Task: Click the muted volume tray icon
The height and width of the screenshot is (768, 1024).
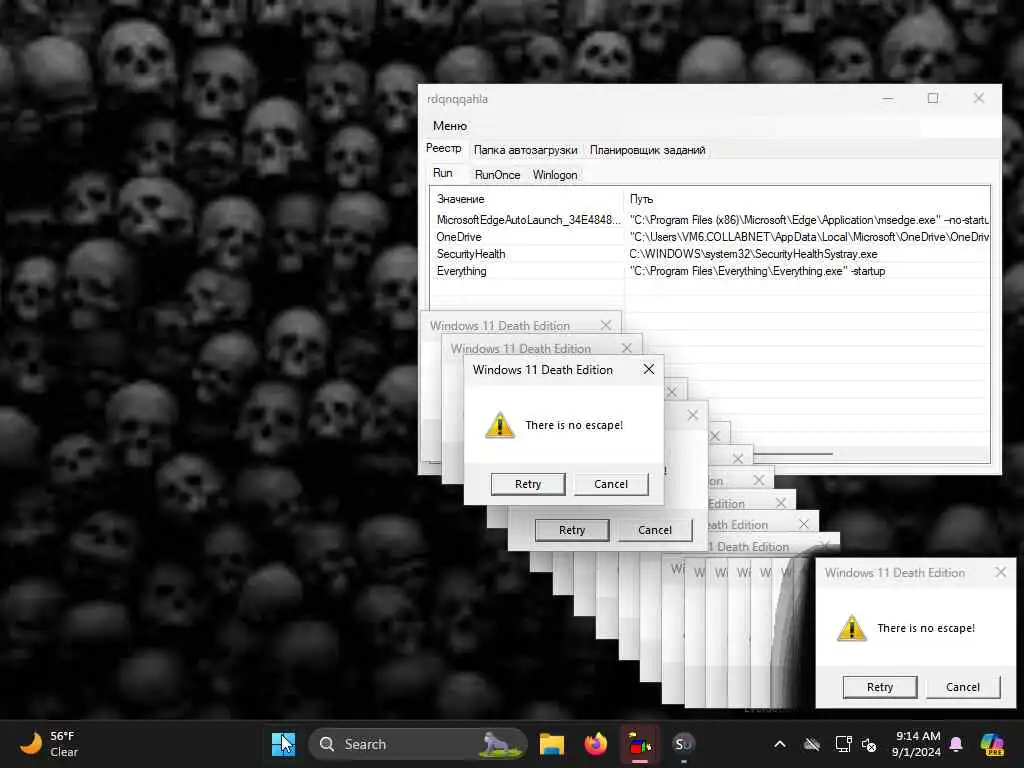Action: tap(869, 744)
